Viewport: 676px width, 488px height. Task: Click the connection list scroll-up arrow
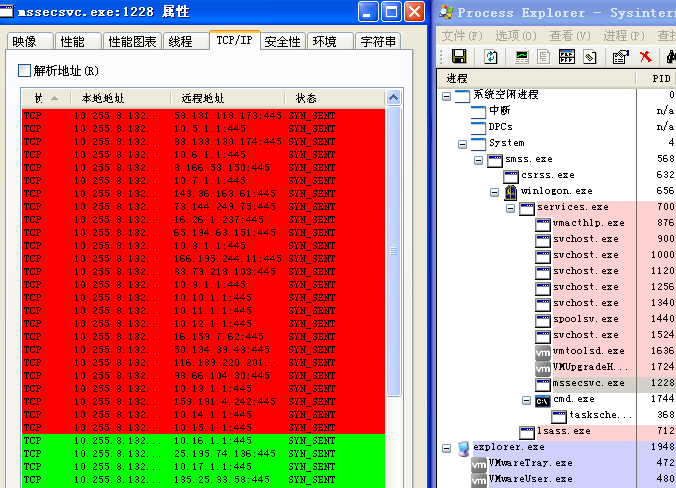394,98
